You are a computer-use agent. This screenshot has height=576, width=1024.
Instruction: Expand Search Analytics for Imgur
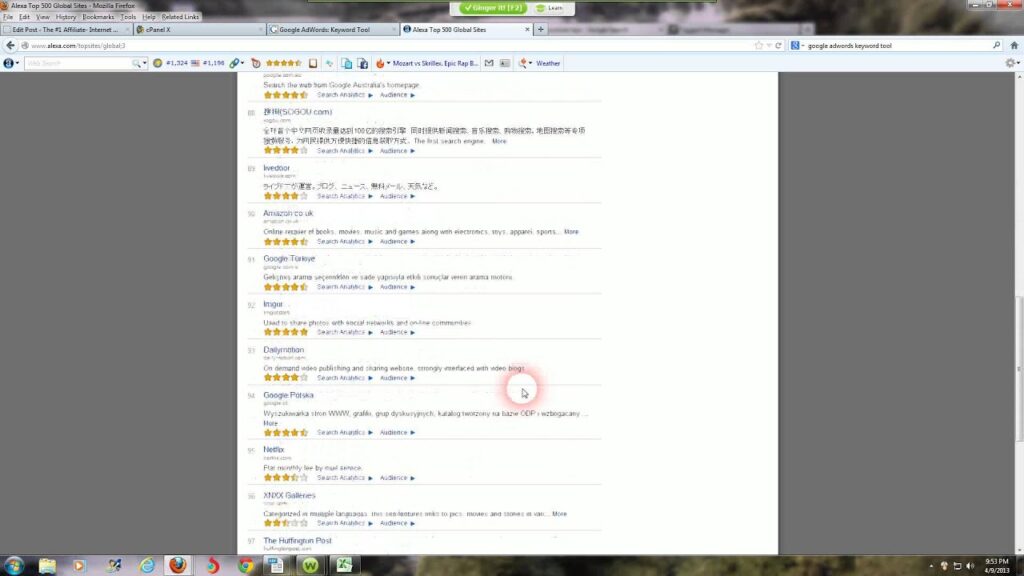345,332
